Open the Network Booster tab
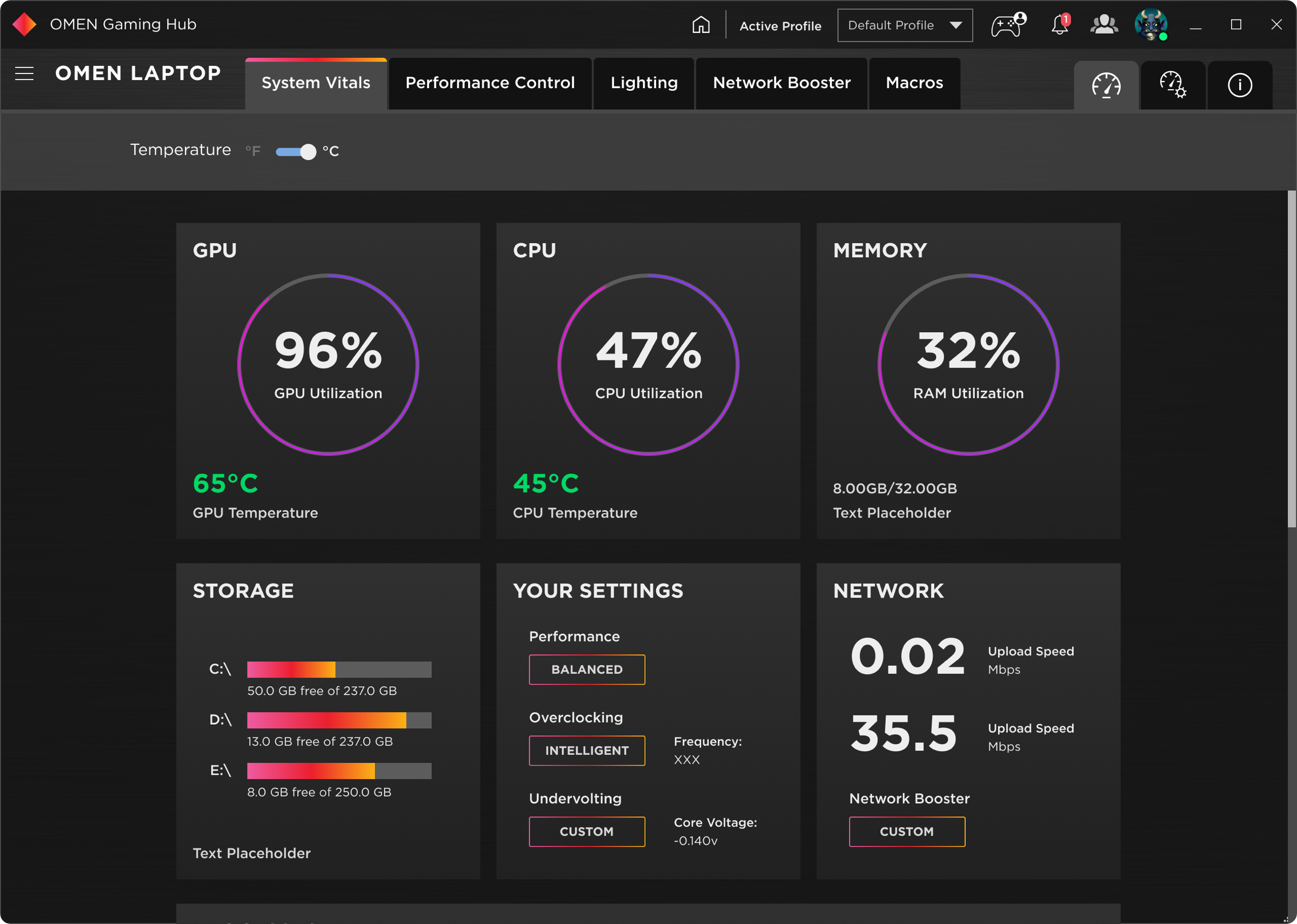This screenshot has width=1297, height=924. (781, 83)
